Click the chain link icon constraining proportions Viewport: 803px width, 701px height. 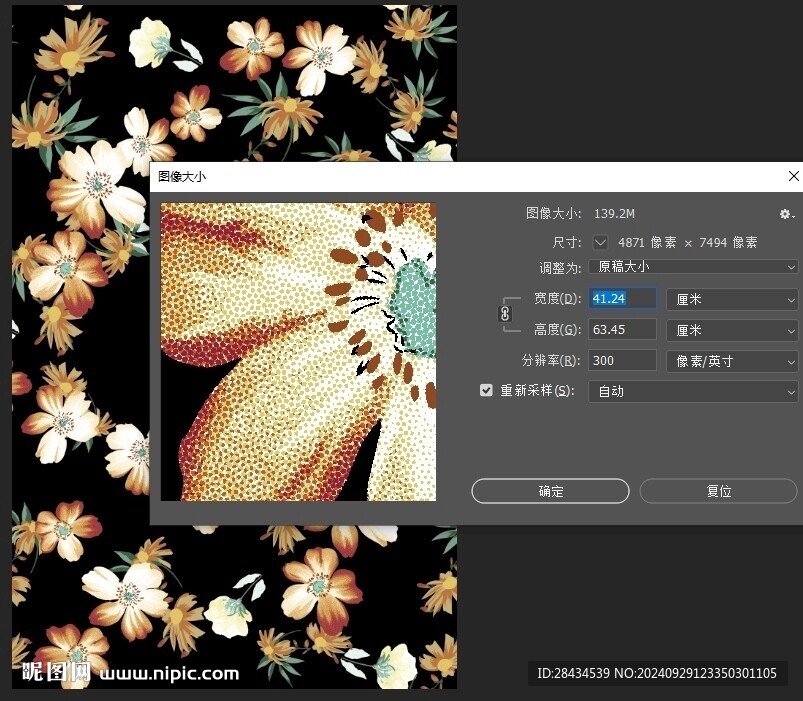click(x=506, y=313)
